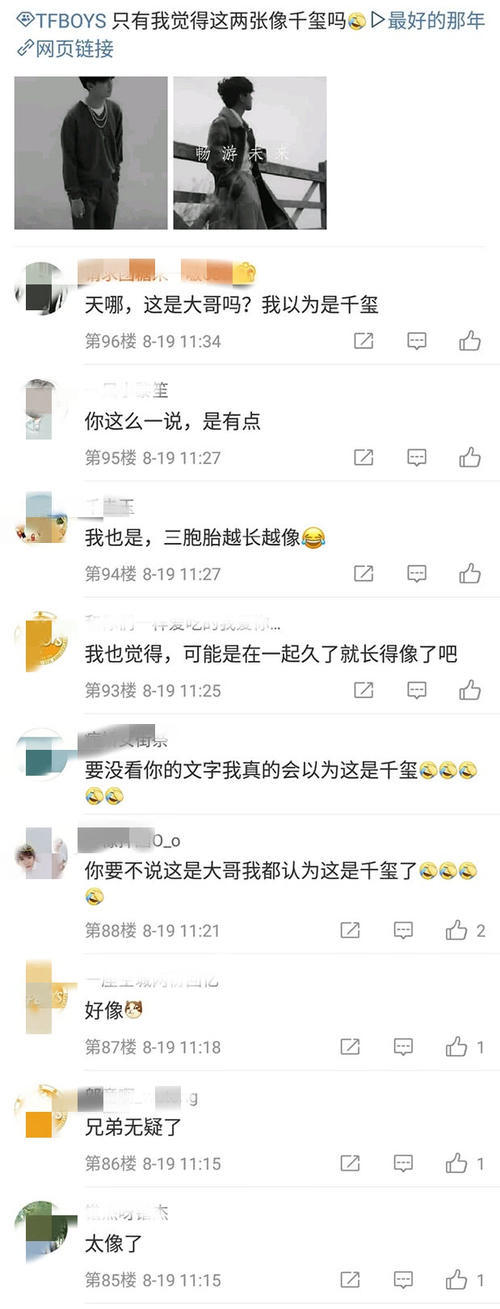The image size is (500, 1309).
Task: Like the comment on floor 93
Action: 470,689
